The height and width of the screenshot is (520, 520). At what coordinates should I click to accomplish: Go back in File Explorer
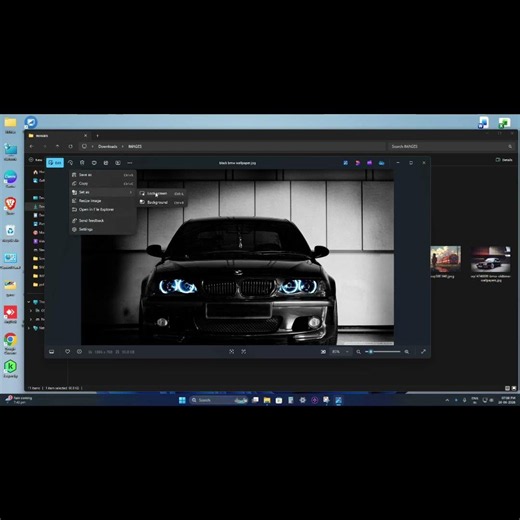tap(32, 146)
